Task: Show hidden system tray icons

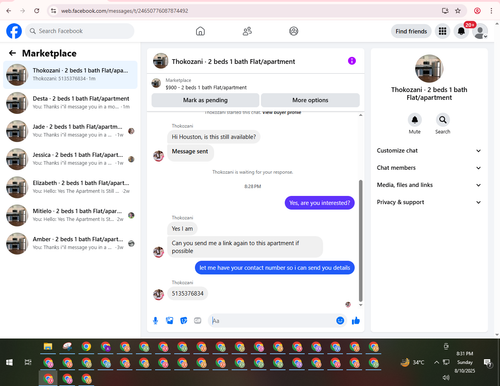Action: pos(436,362)
